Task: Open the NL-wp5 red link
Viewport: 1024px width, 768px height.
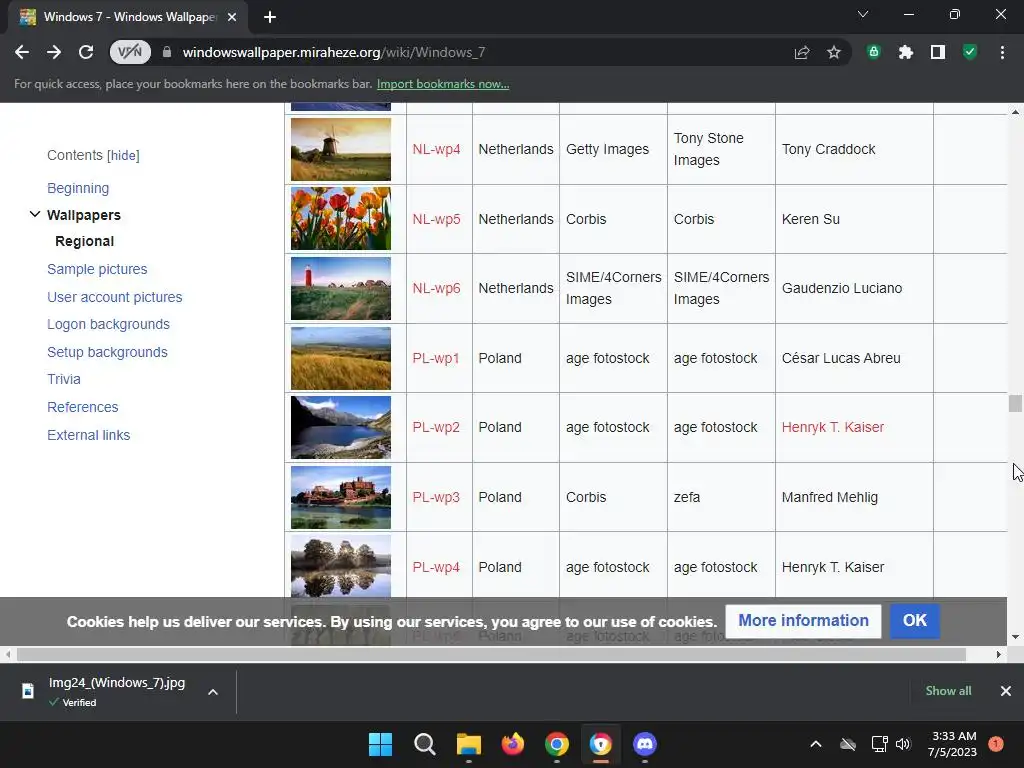Action: (436, 219)
